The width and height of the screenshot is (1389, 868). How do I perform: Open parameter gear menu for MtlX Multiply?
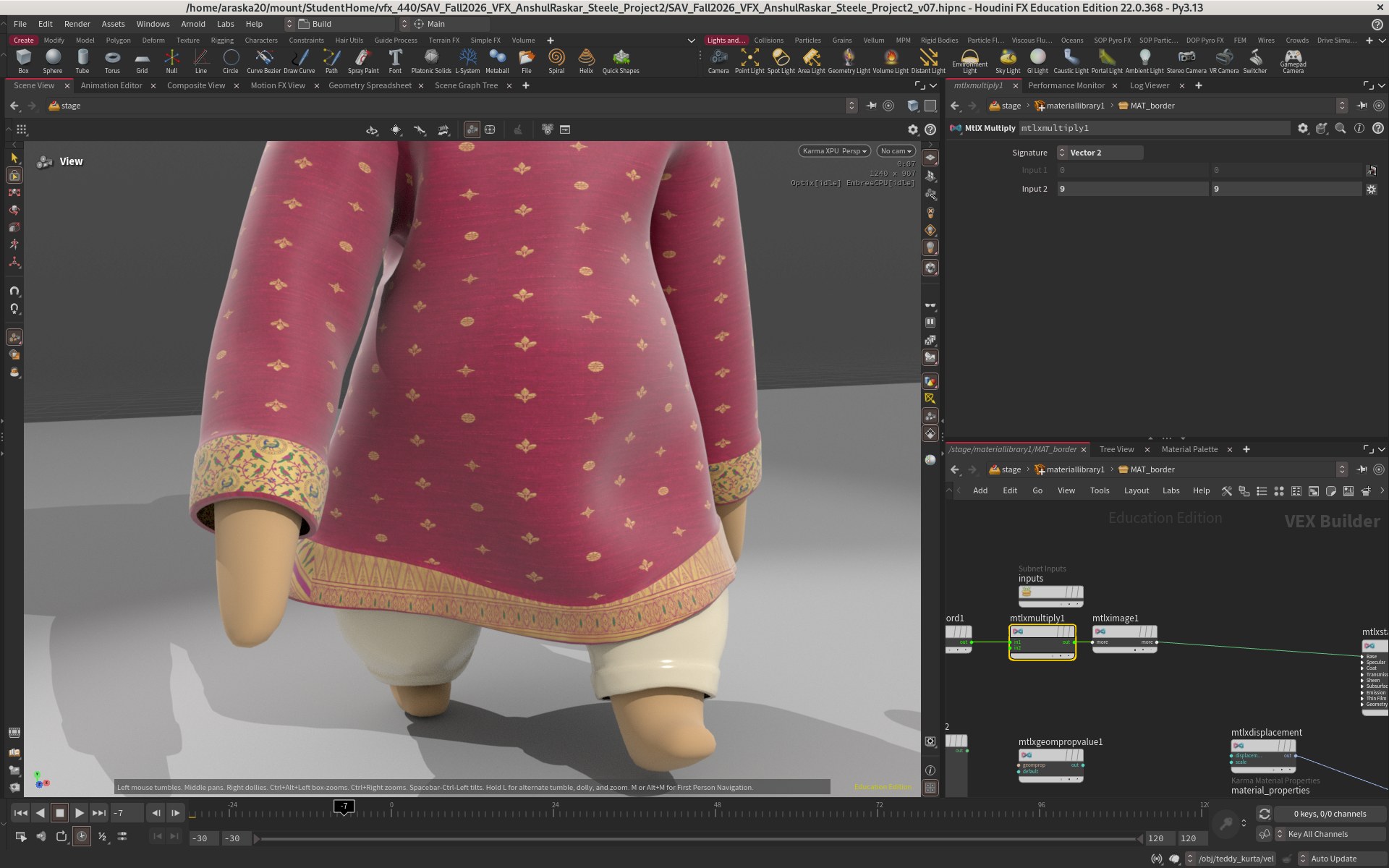pos(1303,128)
